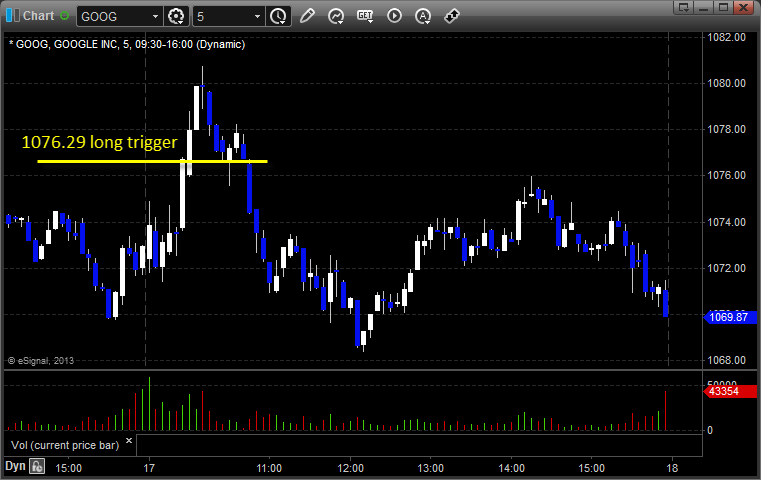Image resolution: width=761 pixels, height=480 pixels.
Task: Open the studies chart-line menu
Action: (x=336, y=16)
